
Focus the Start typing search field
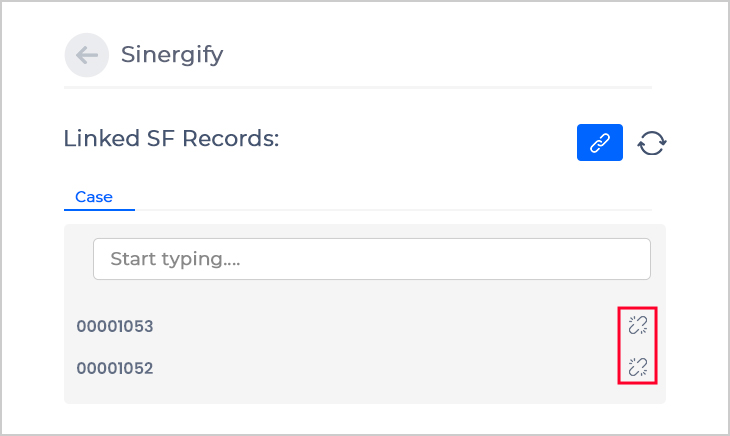click(372, 259)
